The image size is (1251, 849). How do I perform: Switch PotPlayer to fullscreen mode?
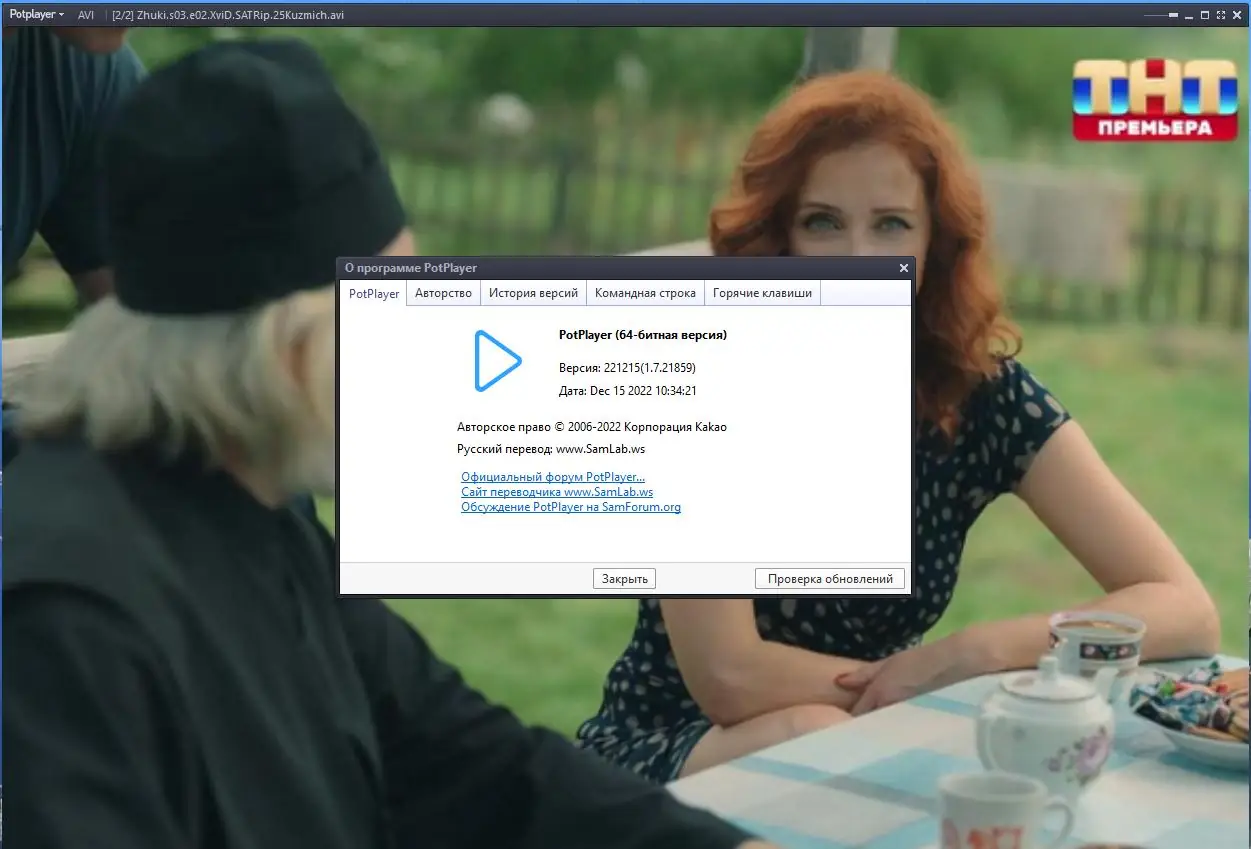click(1221, 15)
